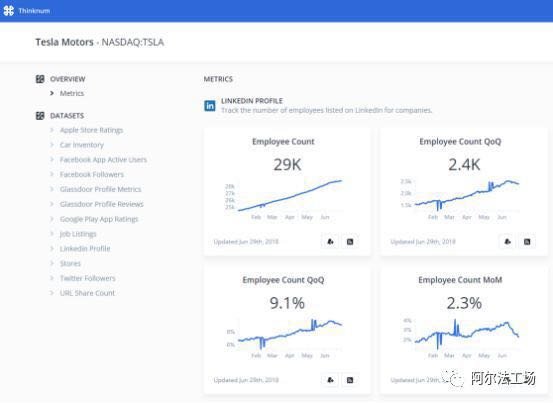Click second icon button on Employee Count QoQ 2.4K card
The width and height of the screenshot is (553, 403).
527,242
